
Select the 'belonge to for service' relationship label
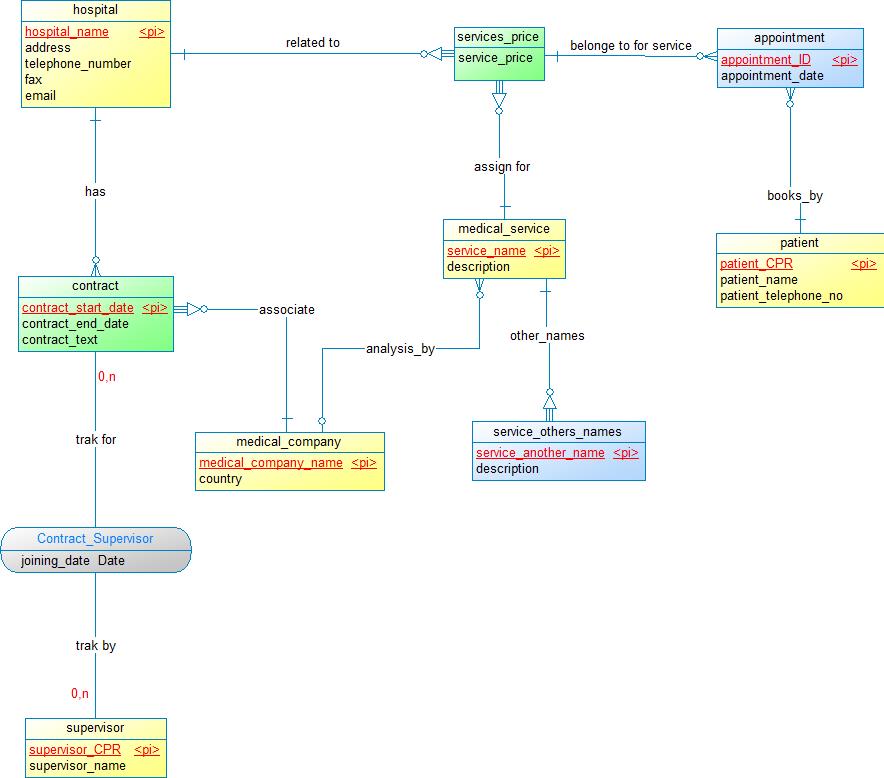point(630,46)
